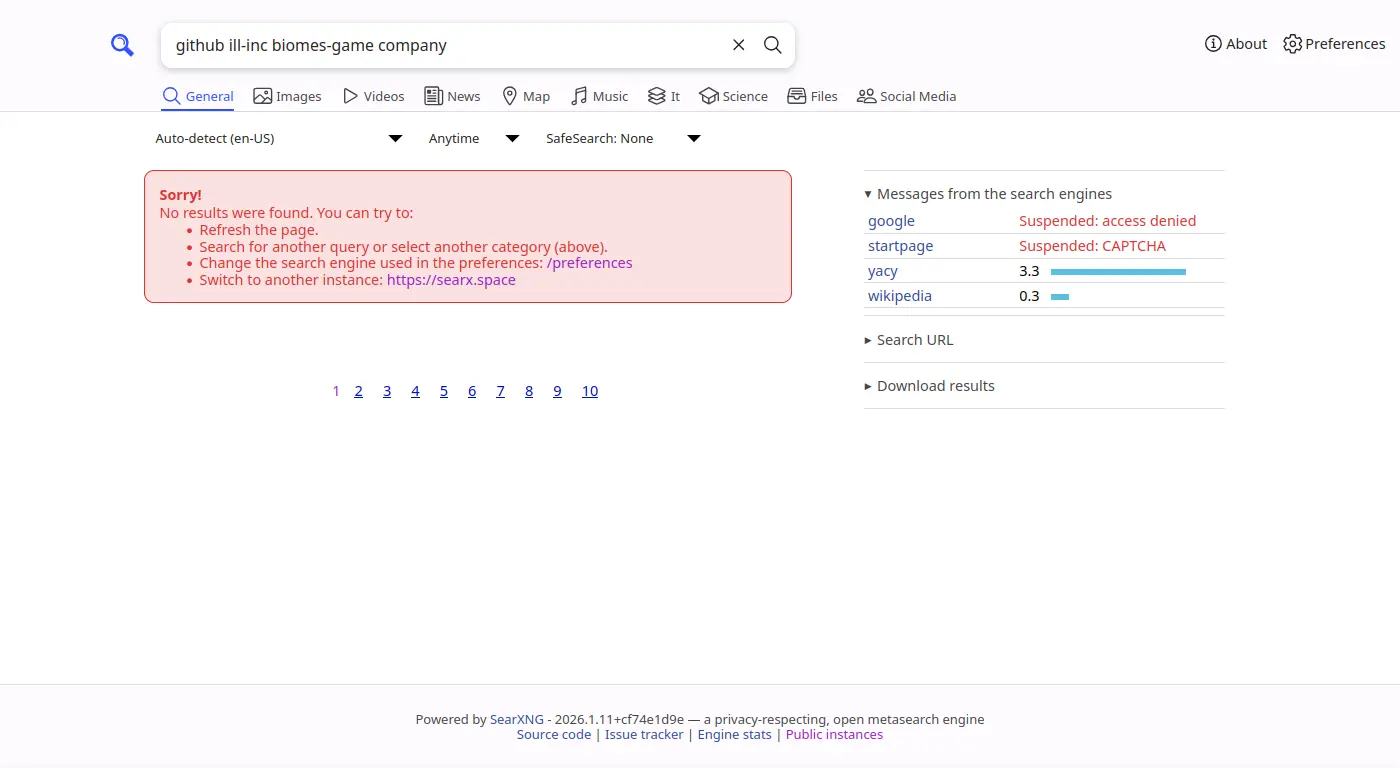Click the About info icon
1400x768 pixels.
1213,44
